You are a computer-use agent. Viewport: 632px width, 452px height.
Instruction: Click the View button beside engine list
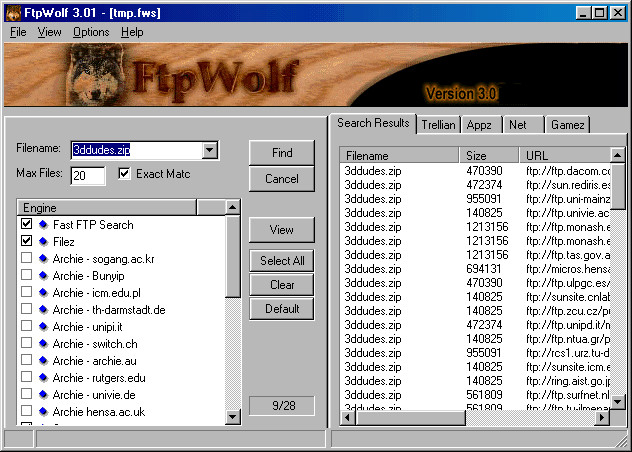tap(282, 230)
